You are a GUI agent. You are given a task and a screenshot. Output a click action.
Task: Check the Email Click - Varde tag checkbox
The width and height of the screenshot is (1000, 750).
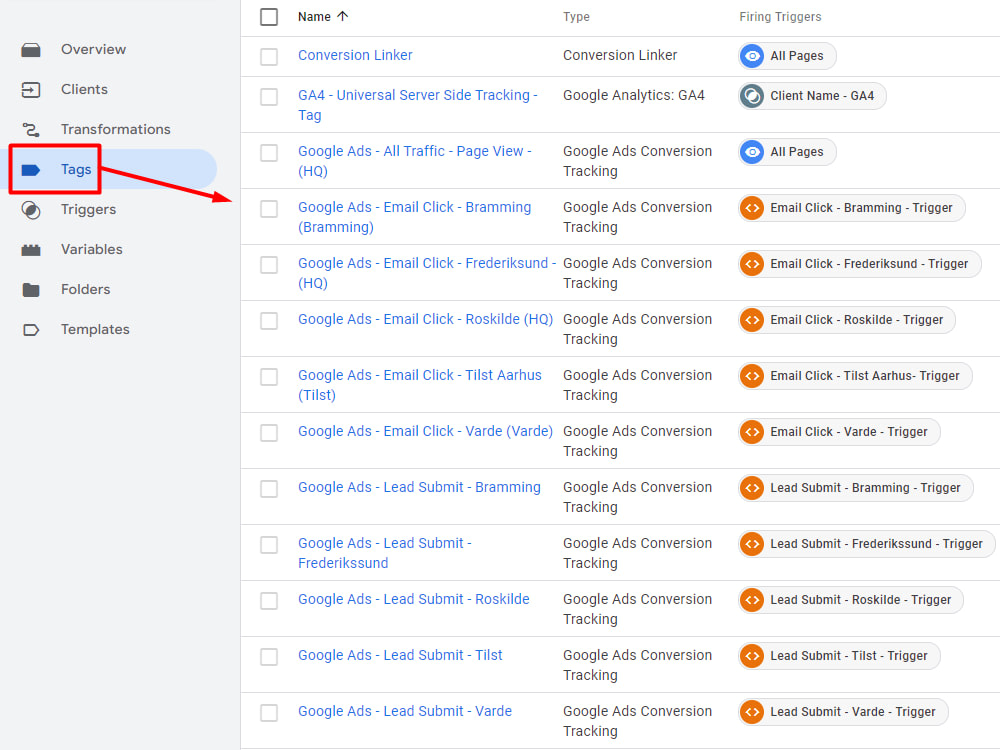coord(269,432)
